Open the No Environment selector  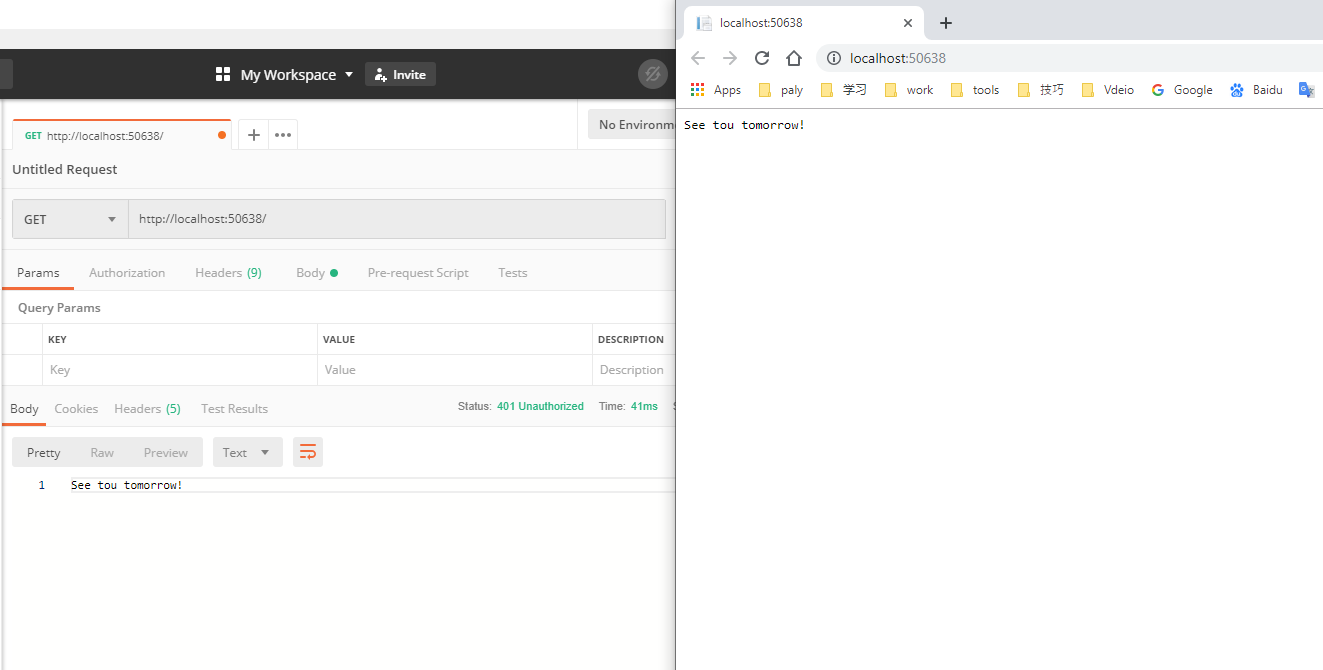point(633,125)
